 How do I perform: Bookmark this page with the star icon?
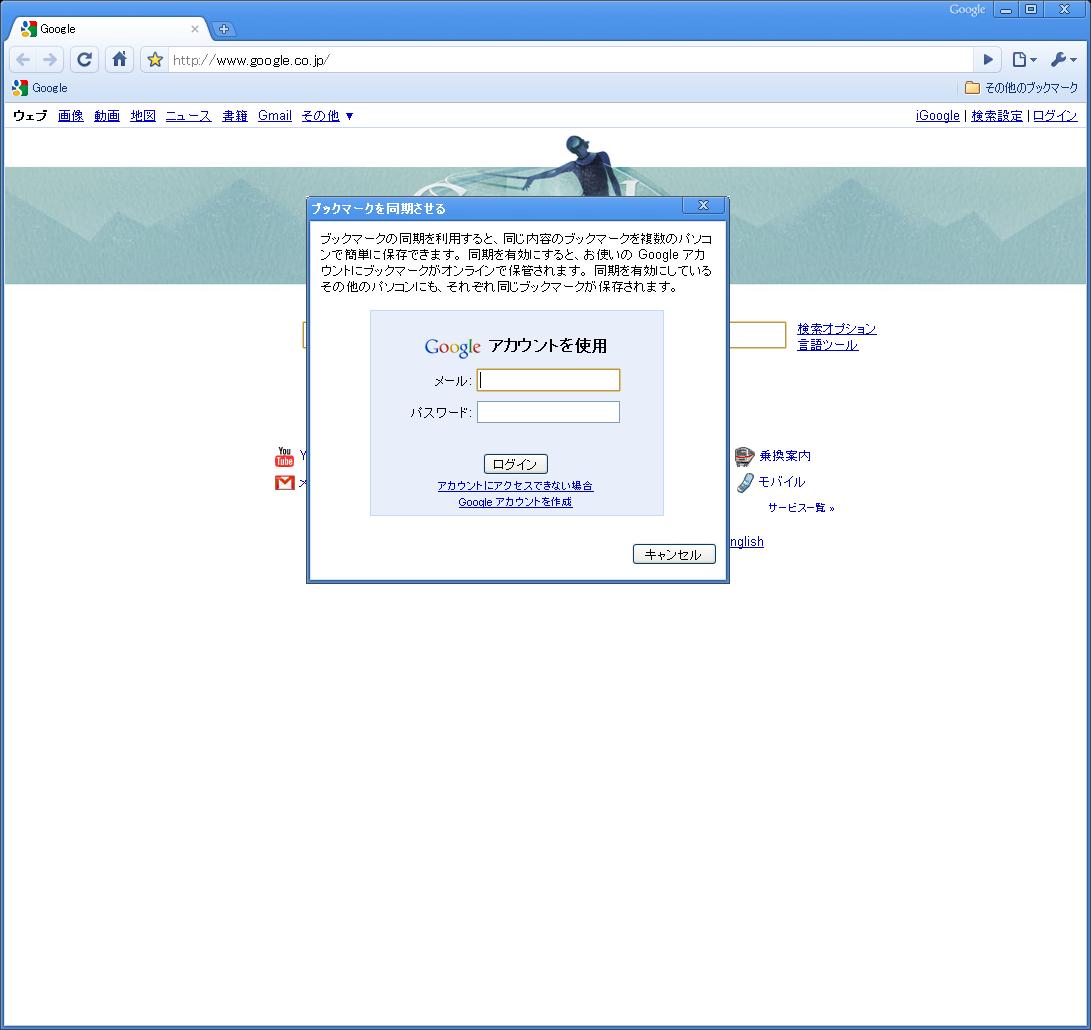click(155, 60)
